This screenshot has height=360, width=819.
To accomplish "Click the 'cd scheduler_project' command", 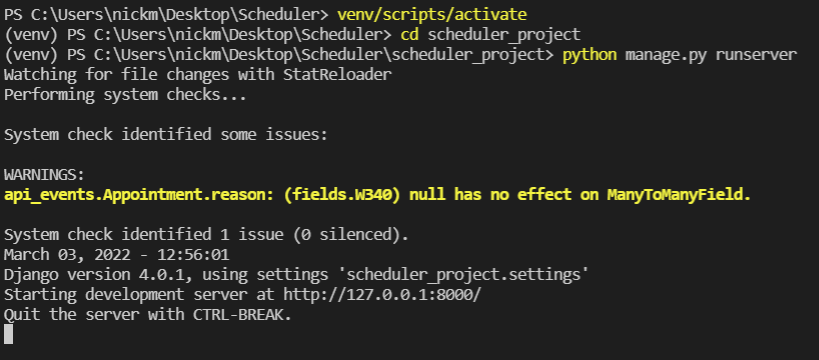I will [490, 34].
